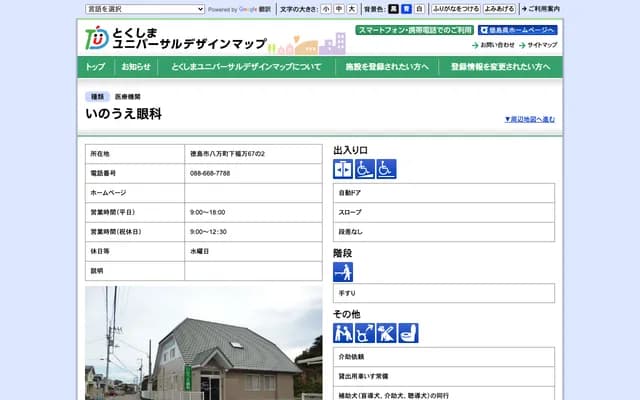
Task: Open the 言語を選択 language dropdown
Action: 145,9
